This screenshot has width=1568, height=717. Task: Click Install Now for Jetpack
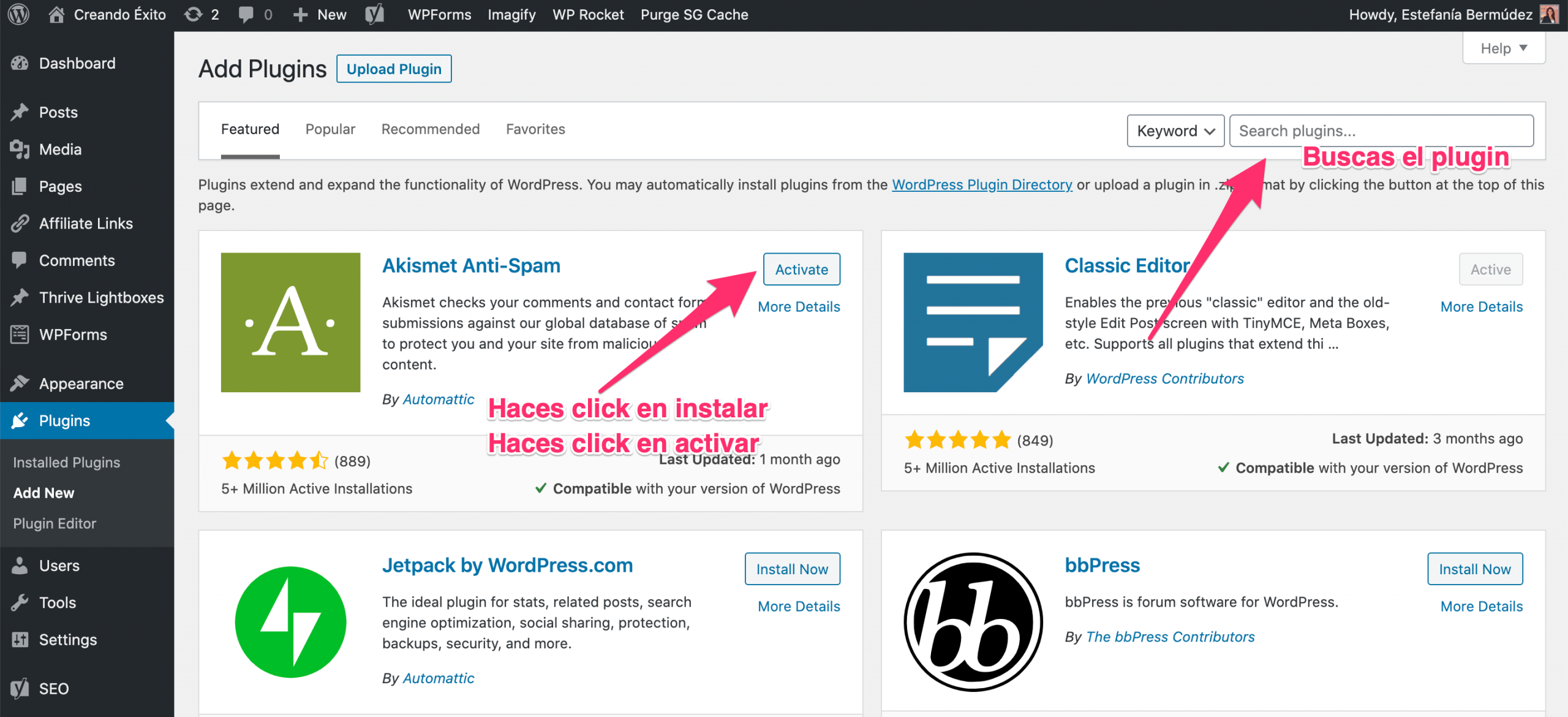(793, 569)
